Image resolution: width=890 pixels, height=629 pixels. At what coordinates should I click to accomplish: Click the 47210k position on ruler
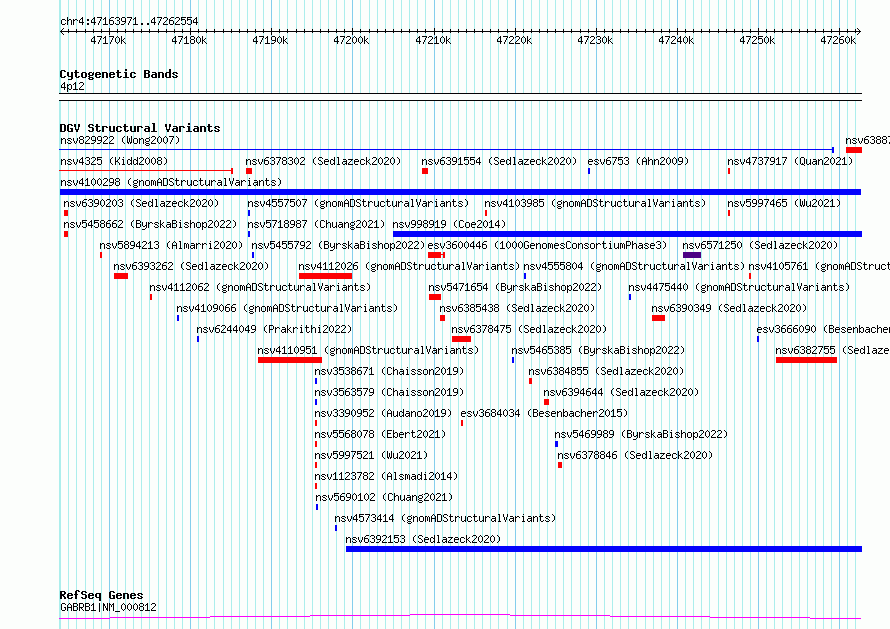tap(434, 40)
